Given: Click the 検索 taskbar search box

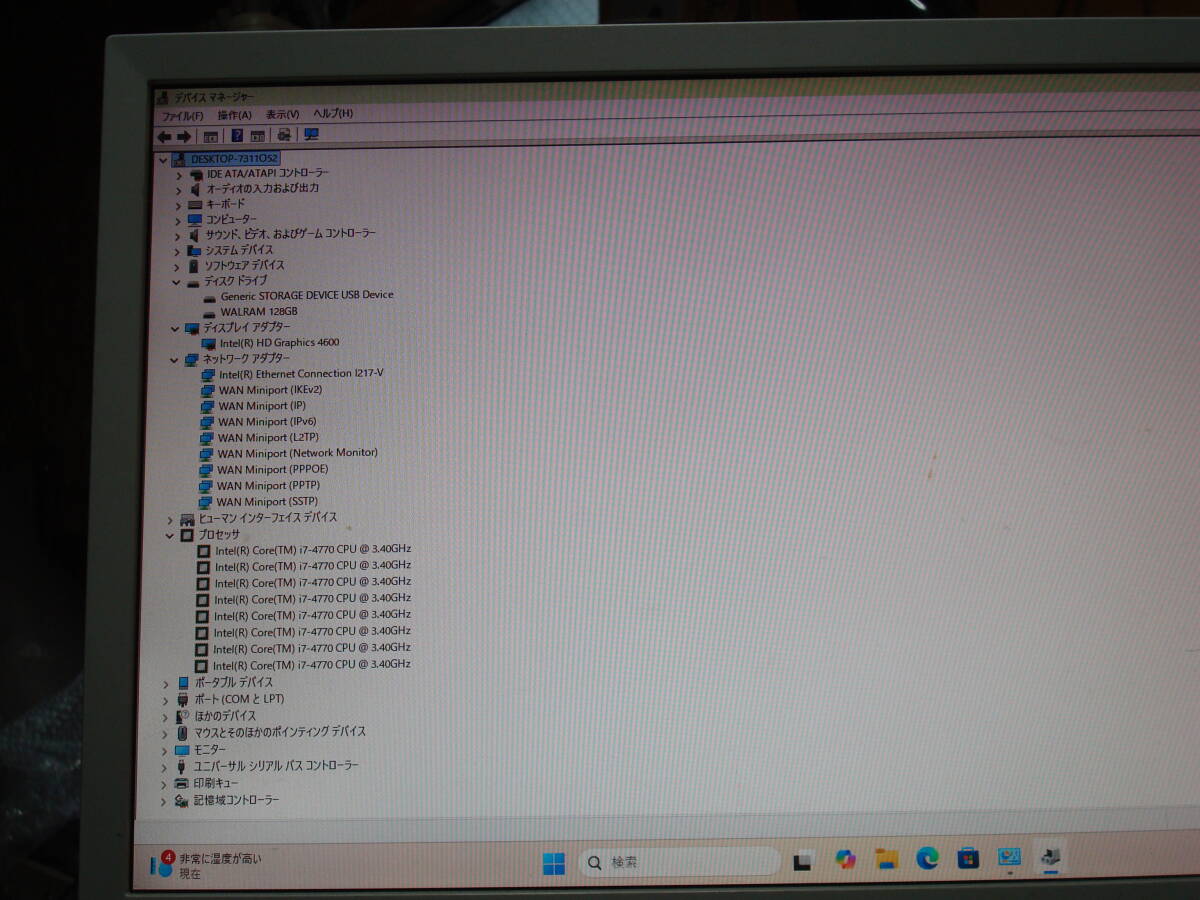Looking at the screenshot, I should [679, 862].
